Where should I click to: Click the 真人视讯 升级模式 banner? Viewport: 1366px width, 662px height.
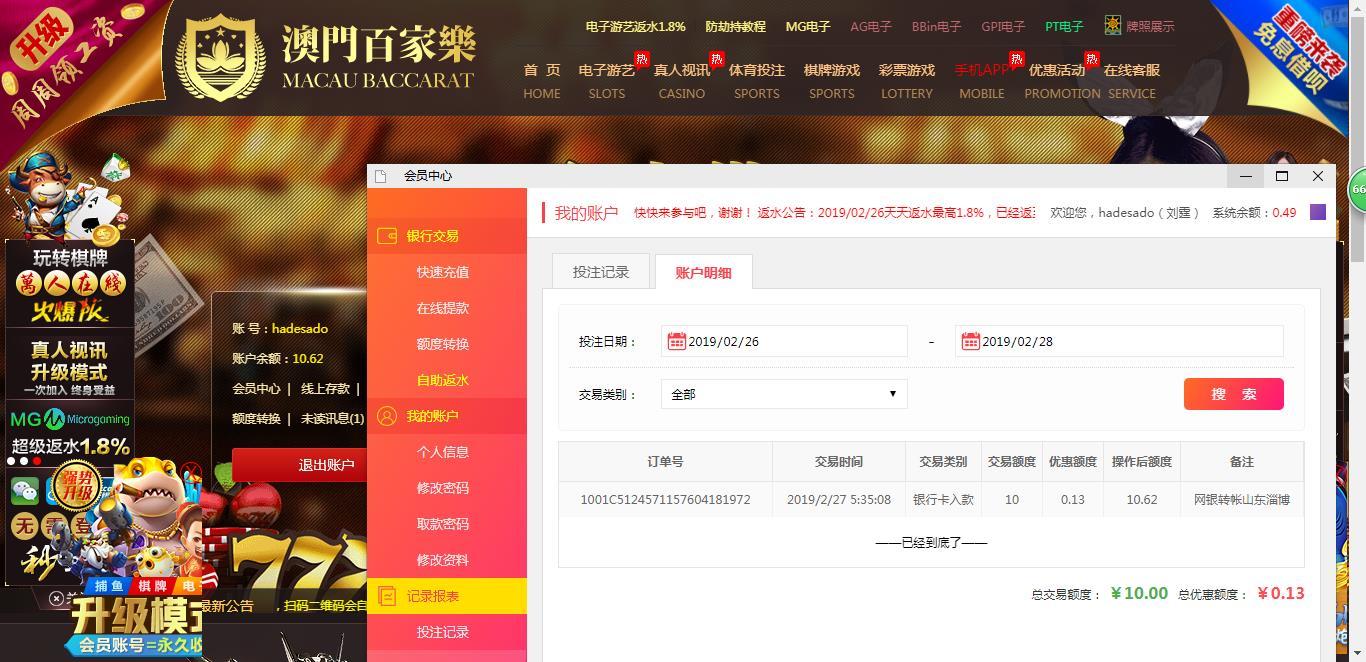(x=69, y=367)
